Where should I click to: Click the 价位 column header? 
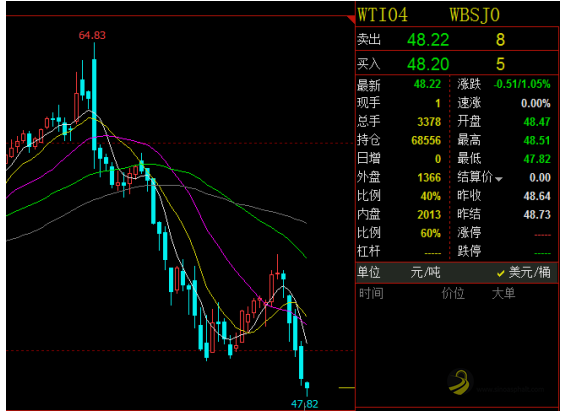(453, 293)
